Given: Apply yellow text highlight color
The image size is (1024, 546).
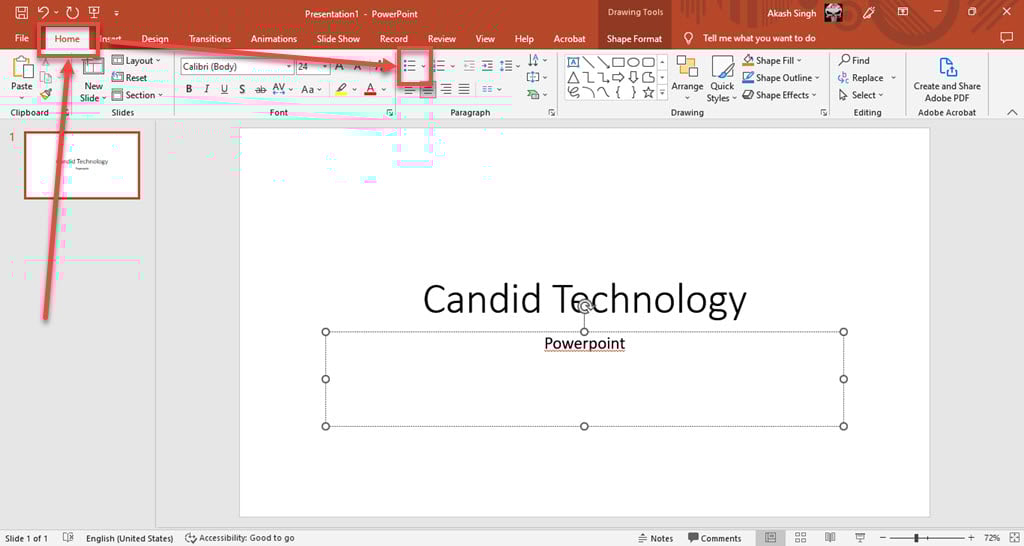Looking at the screenshot, I should click(x=341, y=89).
